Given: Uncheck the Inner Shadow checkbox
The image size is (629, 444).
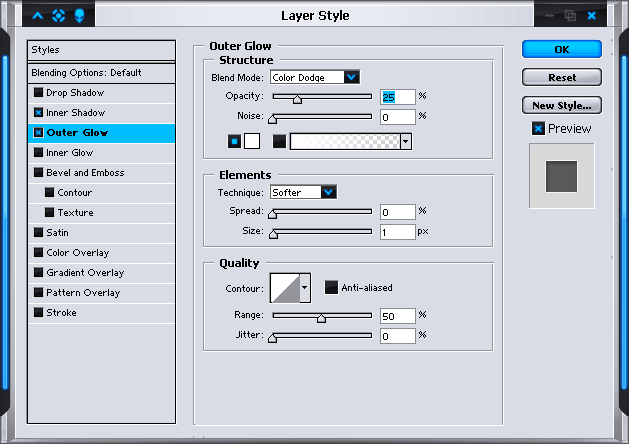Looking at the screenshot, I should pyautogui.click(x=39, y=113).
